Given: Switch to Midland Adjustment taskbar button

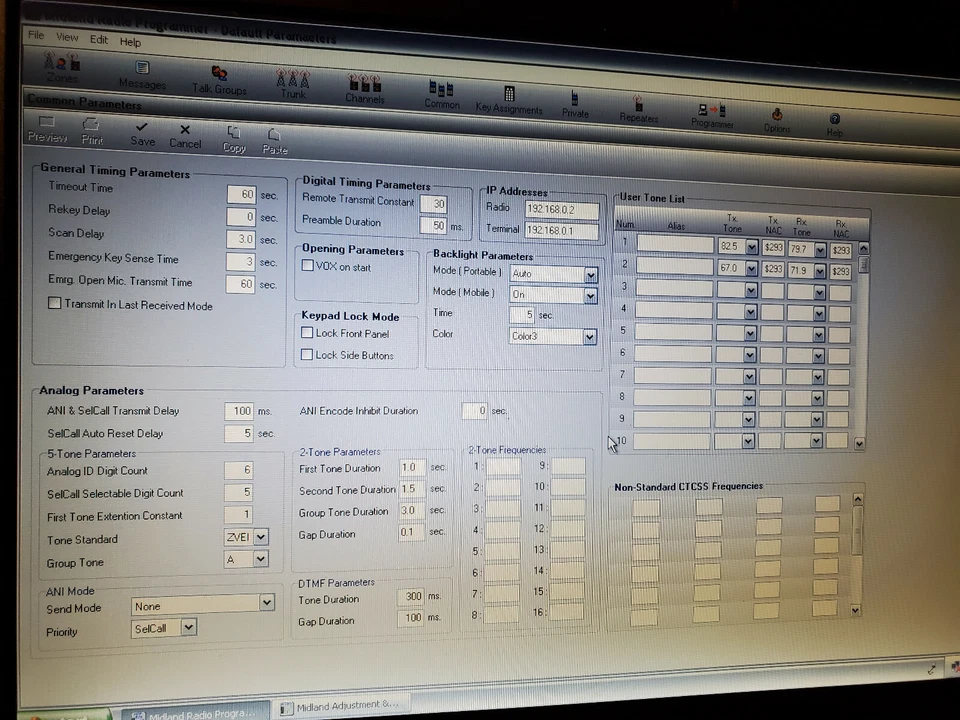Looking at the screenshot, I should tap(342, 707).
